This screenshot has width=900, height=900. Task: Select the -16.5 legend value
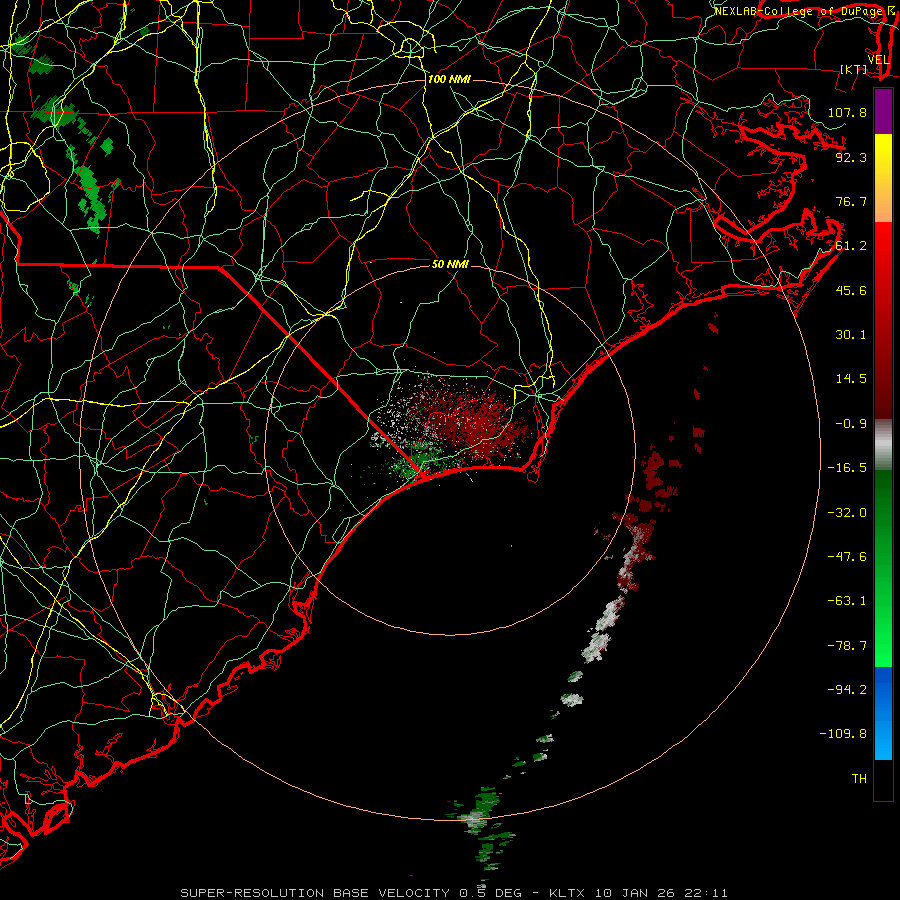coord(847,468)
